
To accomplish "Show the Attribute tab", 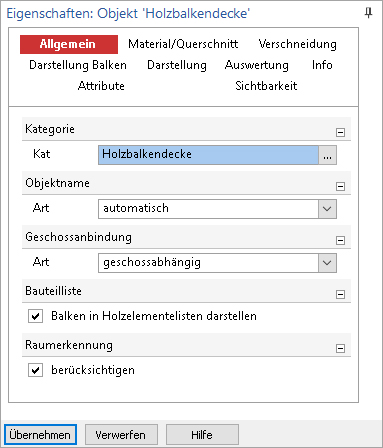I will click(x=101, y=86).
